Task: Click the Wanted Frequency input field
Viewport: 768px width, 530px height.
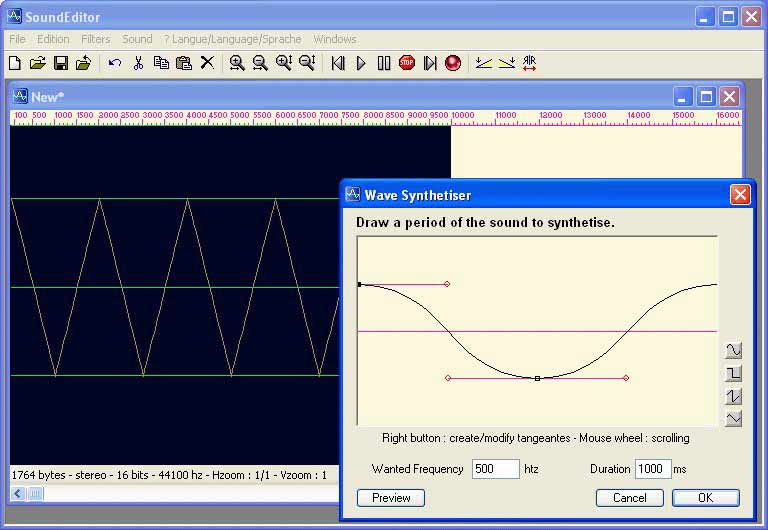Action: pyautogui.click(x=495, y=469)
